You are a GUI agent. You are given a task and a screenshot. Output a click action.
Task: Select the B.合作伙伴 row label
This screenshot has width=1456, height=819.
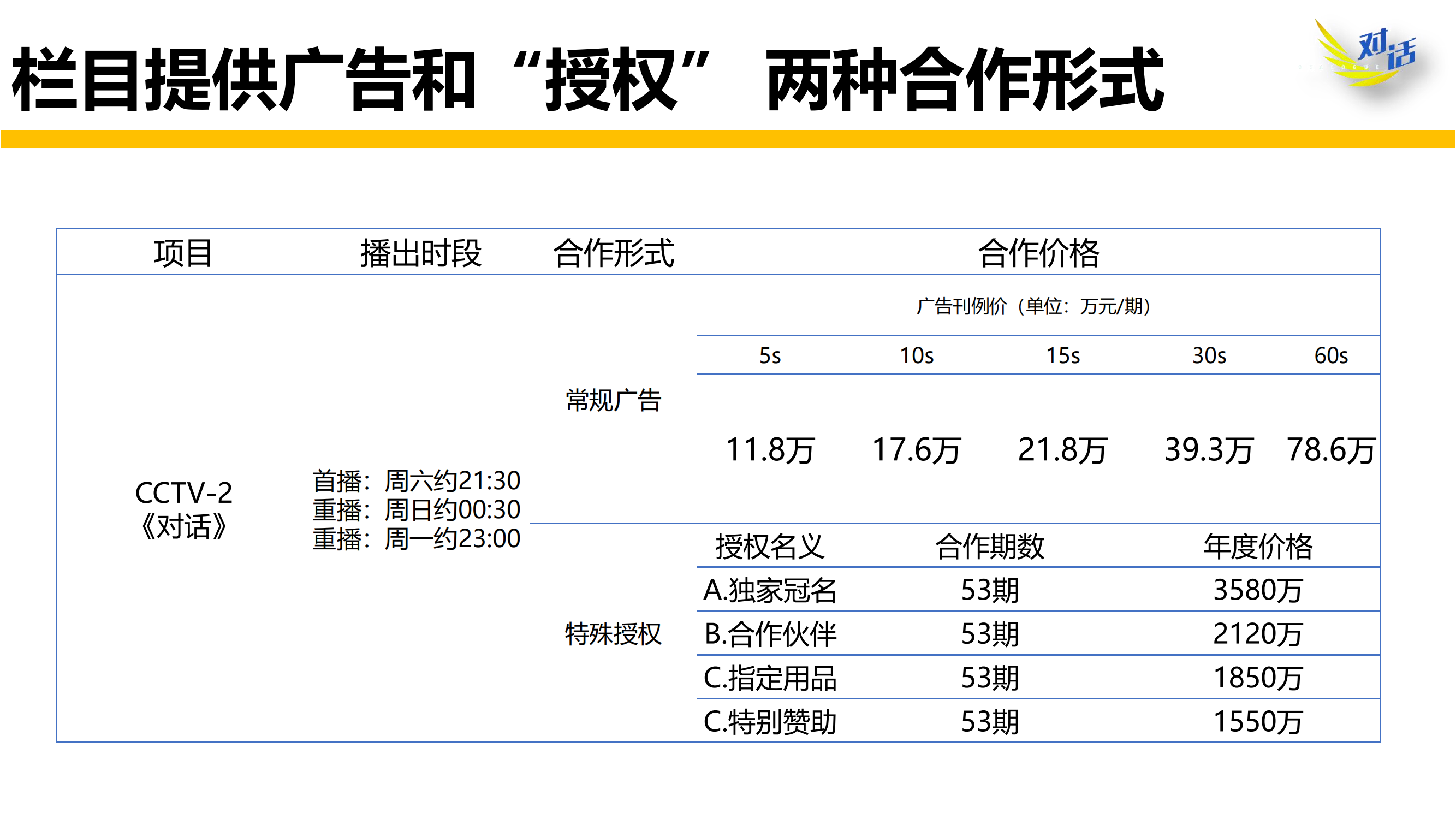[x=770, y=633]
